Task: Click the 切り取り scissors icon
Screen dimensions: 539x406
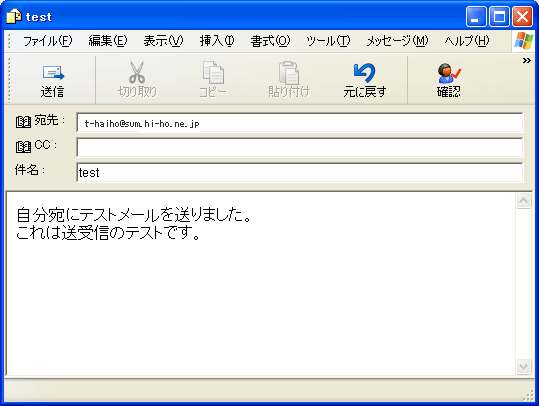Action: click(x=137, y=73)
